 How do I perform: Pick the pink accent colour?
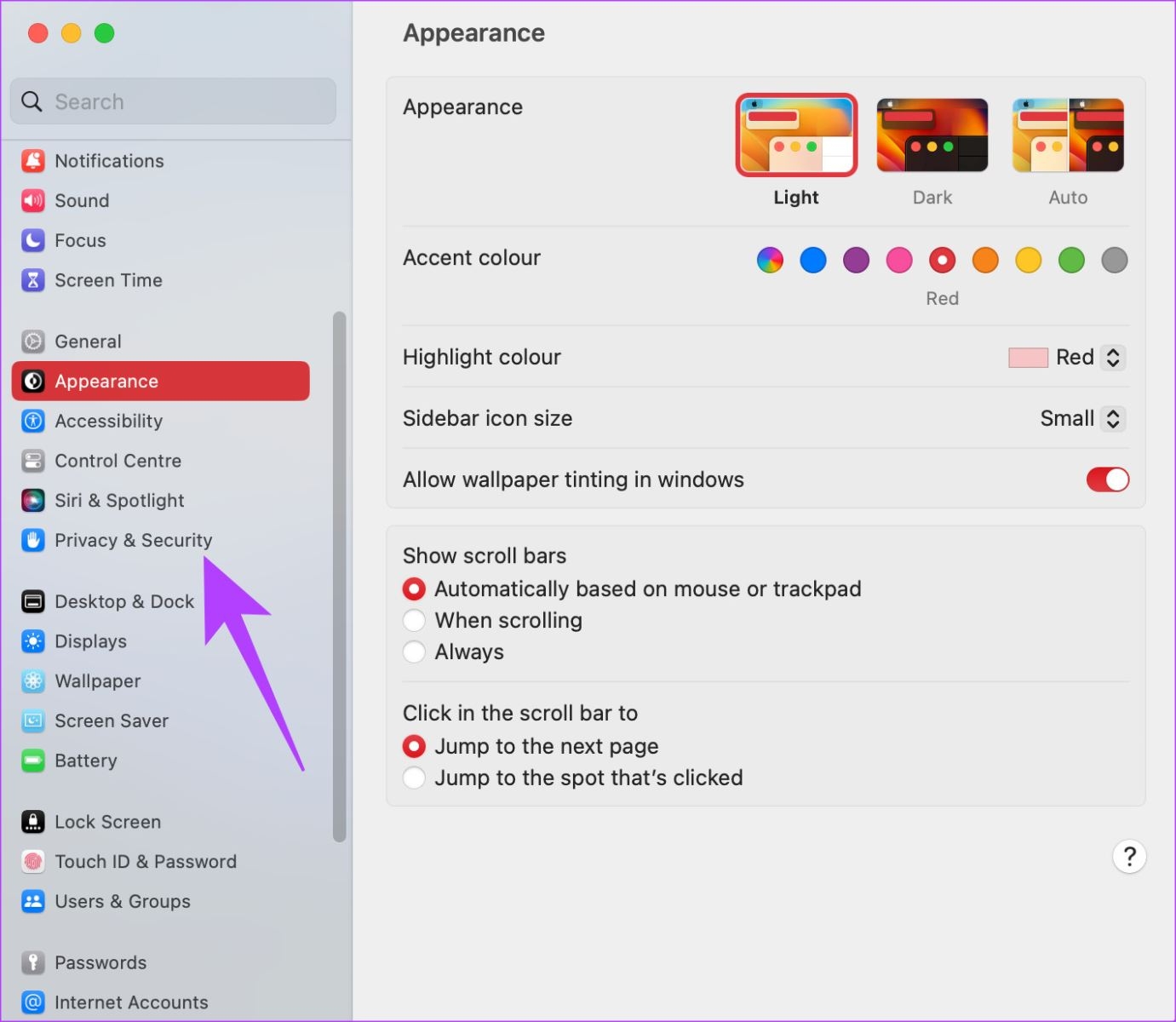899,261
